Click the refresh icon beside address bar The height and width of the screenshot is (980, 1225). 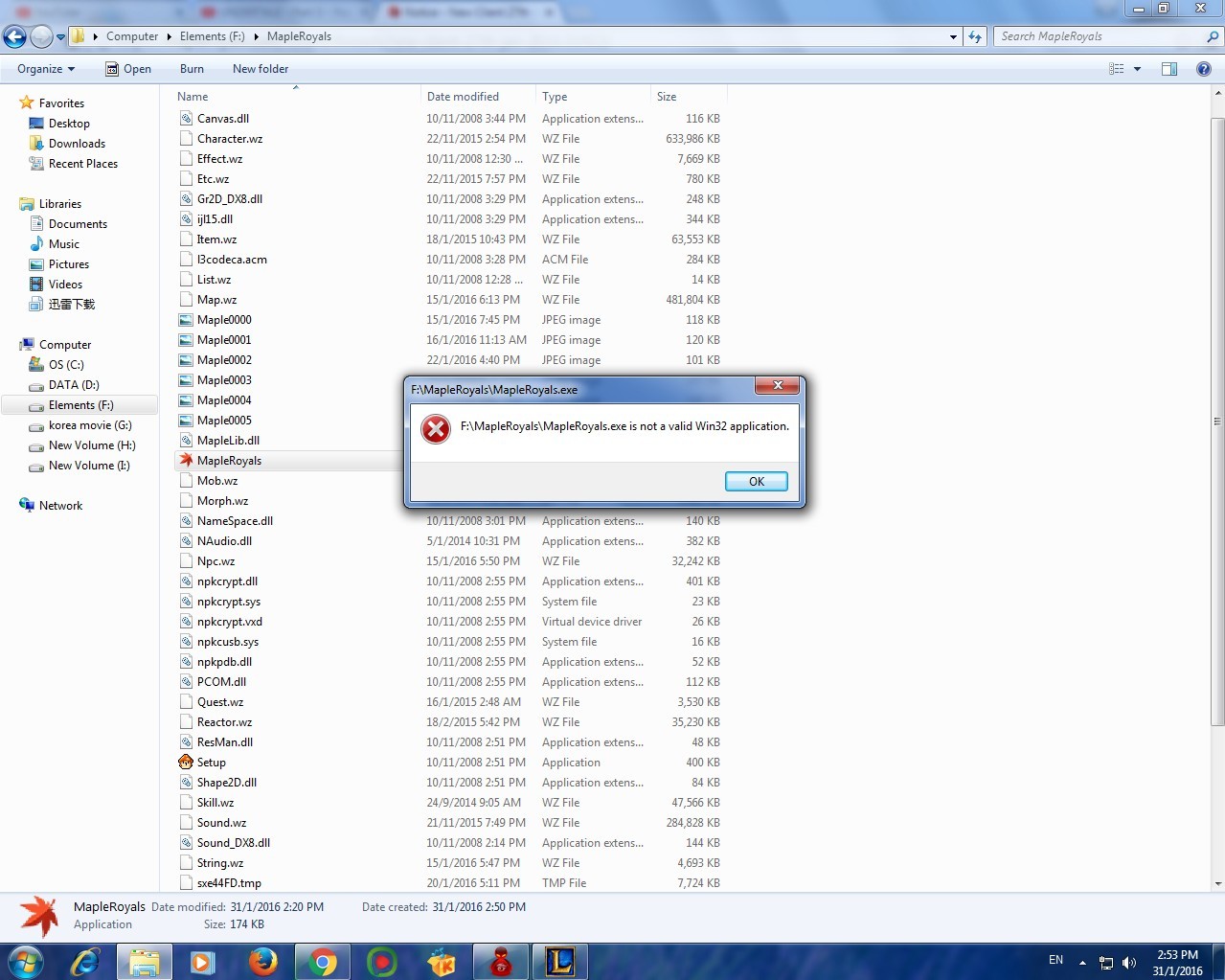coord(975,36)
